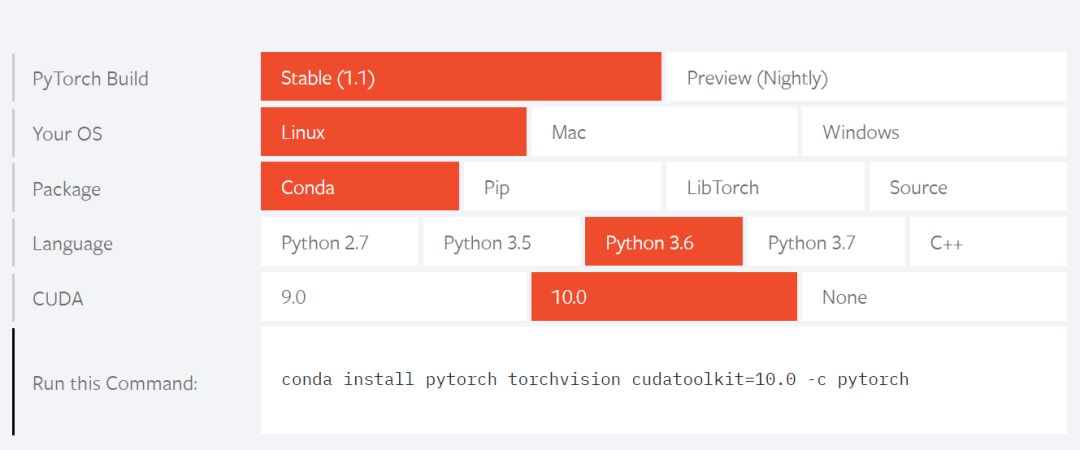Screen dimensions: 1080x450
Task: Pick Python 2.7 language
Action: click(340, 241)
